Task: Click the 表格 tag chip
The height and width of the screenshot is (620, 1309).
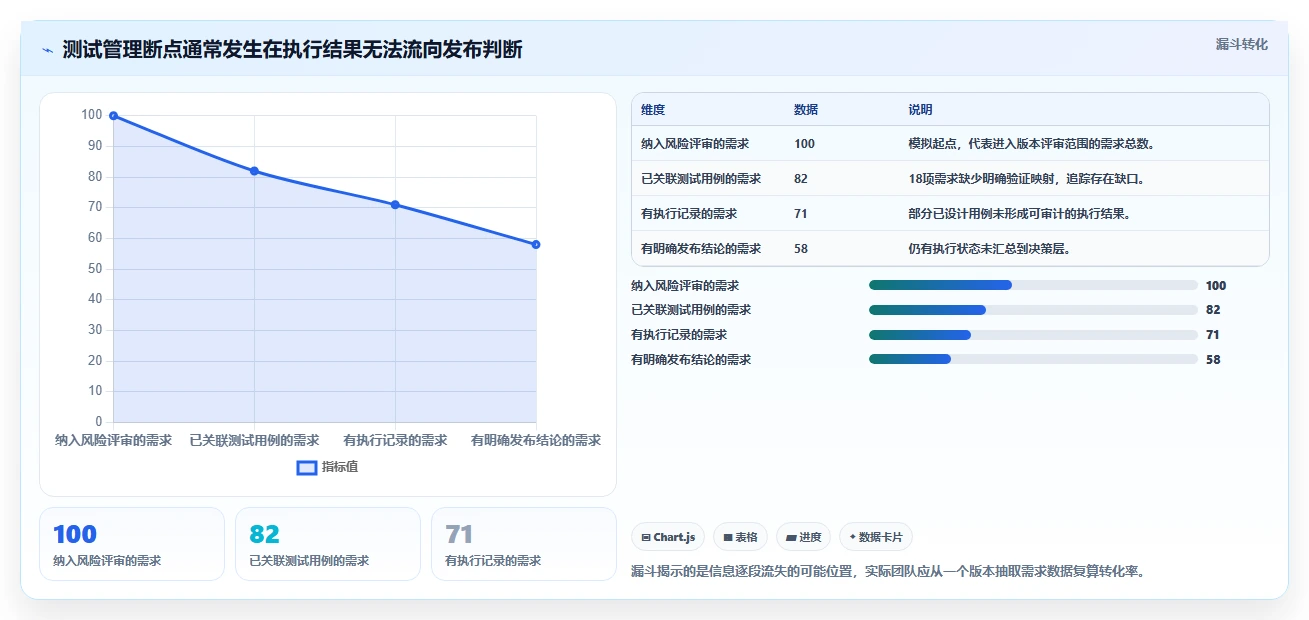Action: 740,537
